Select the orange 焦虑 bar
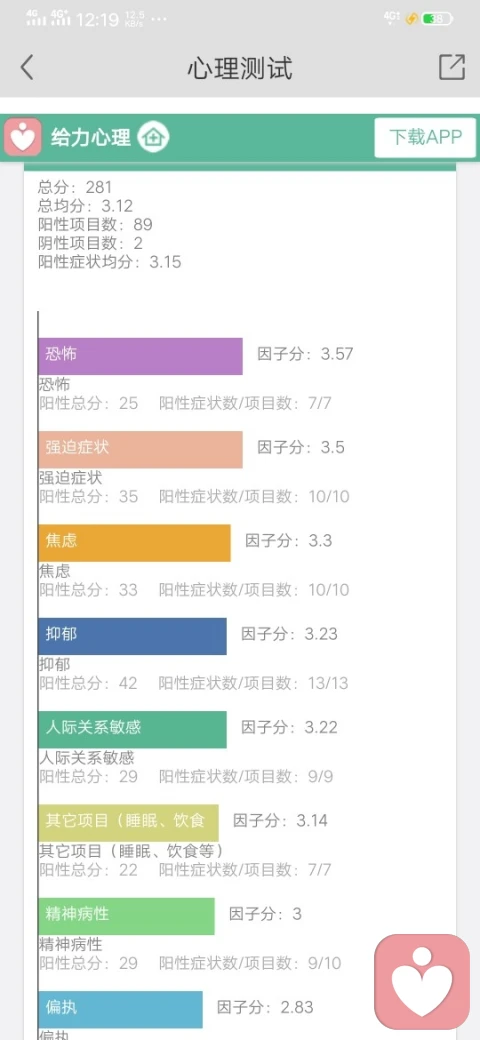This screenshot has width=480, height=1040. (x=134, y=543)
